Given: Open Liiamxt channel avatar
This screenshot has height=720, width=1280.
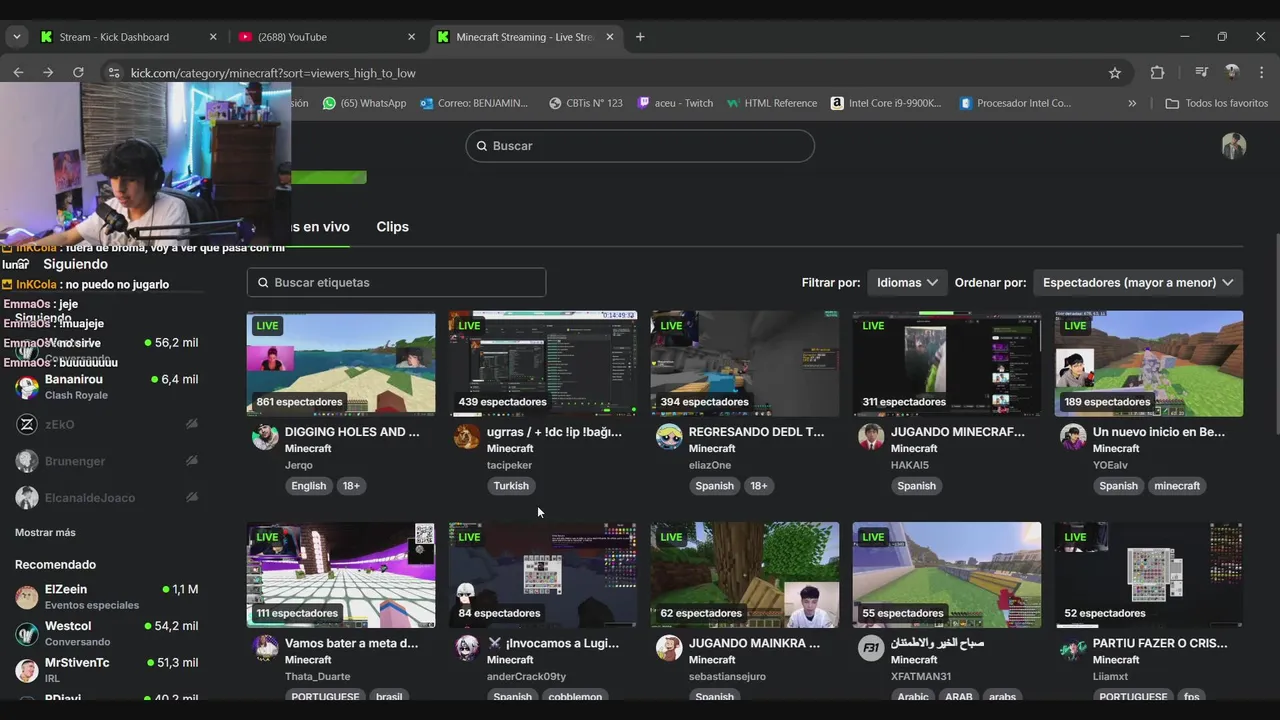Looking at the screenshot, I should (1073, 648).
